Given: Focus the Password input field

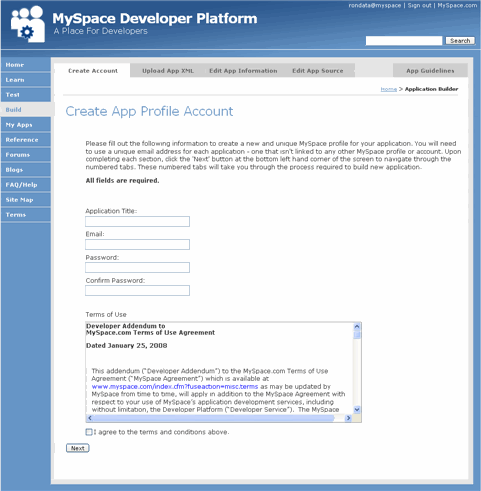Looking at the screenshot, I should pyautogui.click(x=137, y=267).
